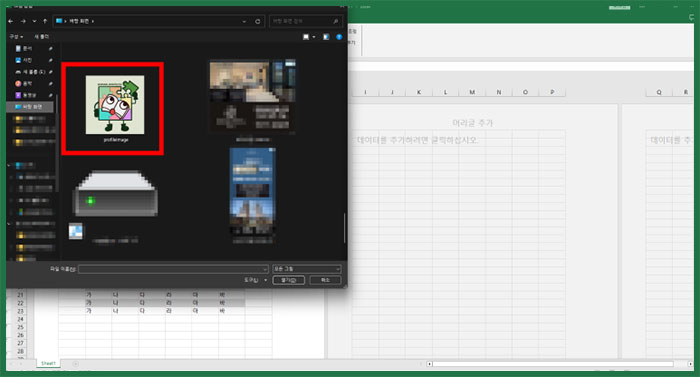
Task: Click Excel horizontal scrollbar left arrow
Action: [x=429, y=364]
